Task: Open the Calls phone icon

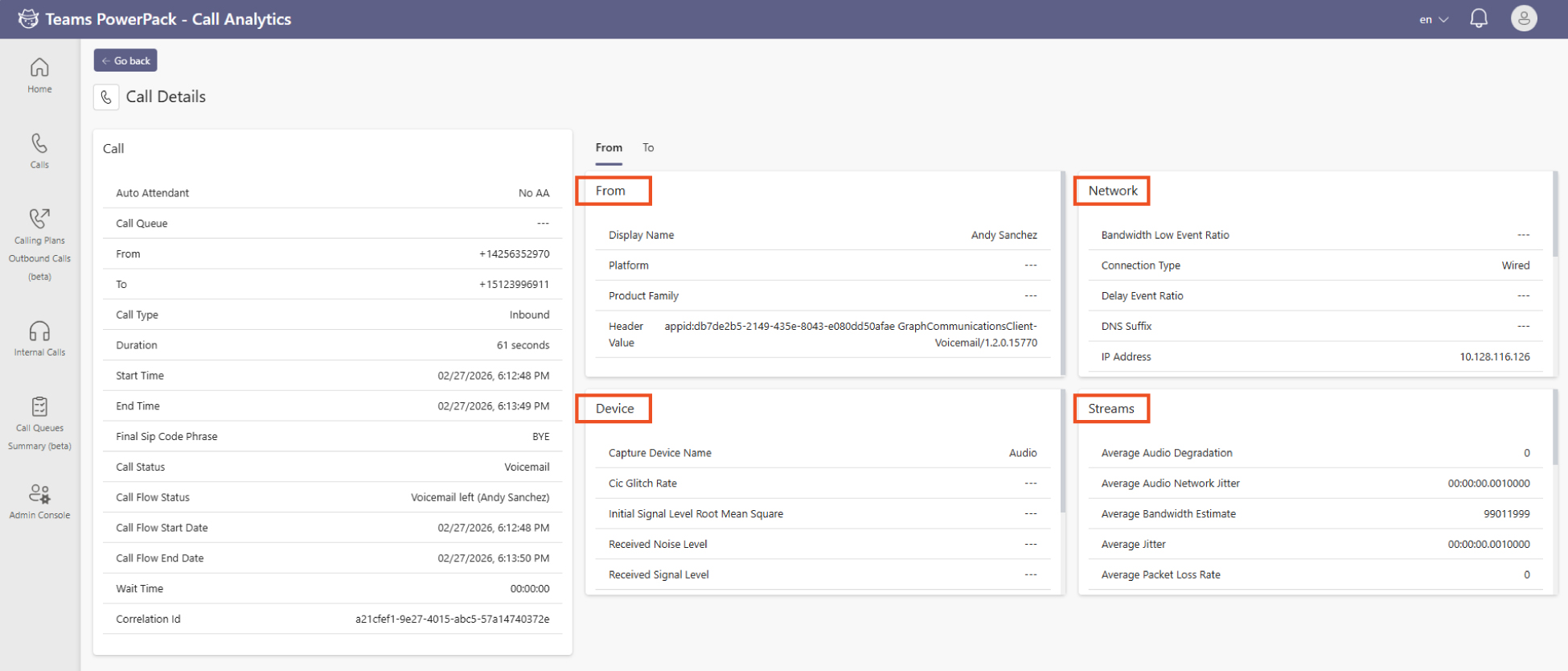Action: tap(39, 143)
